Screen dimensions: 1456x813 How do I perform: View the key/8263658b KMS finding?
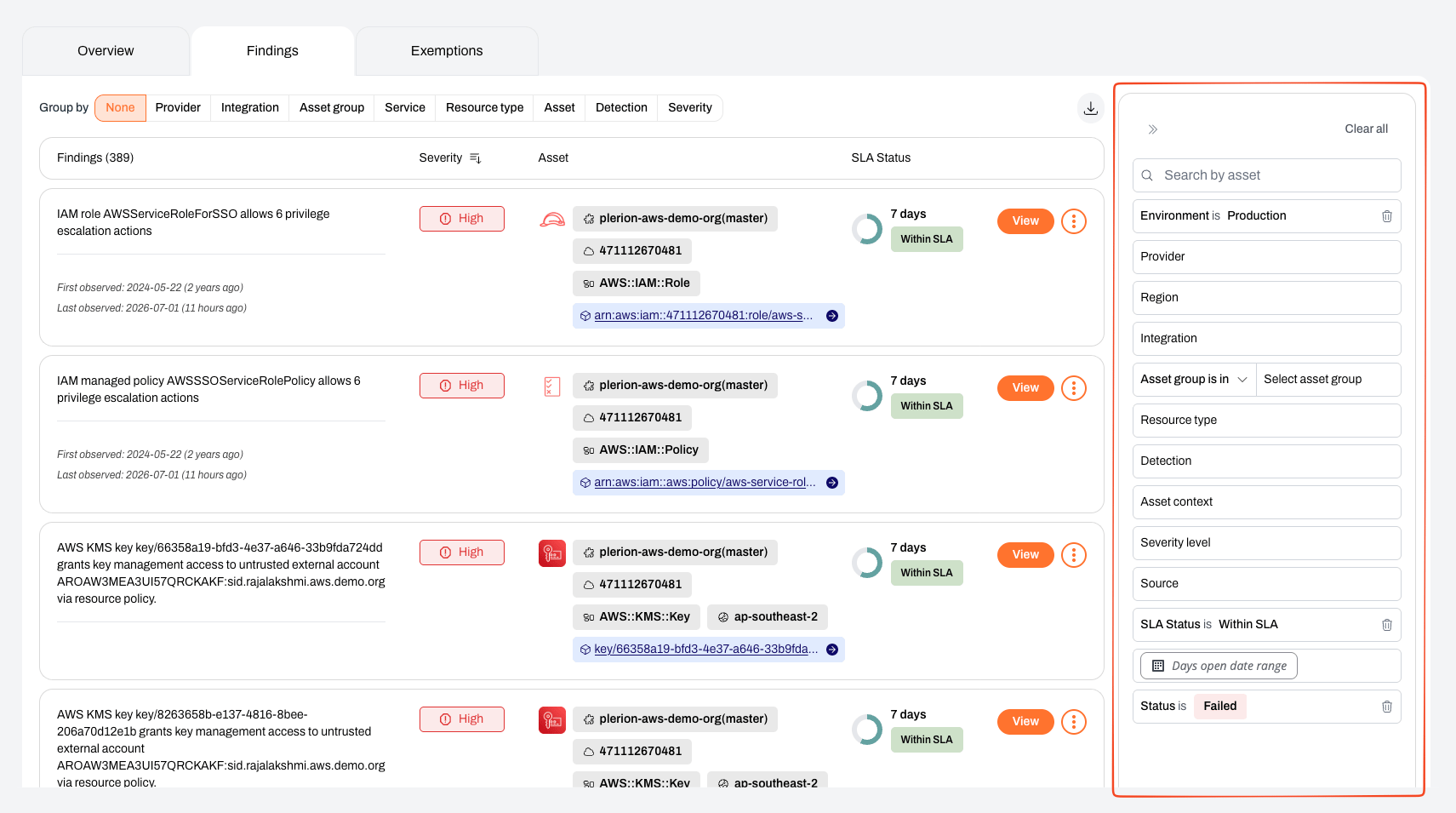point(1025,722)
